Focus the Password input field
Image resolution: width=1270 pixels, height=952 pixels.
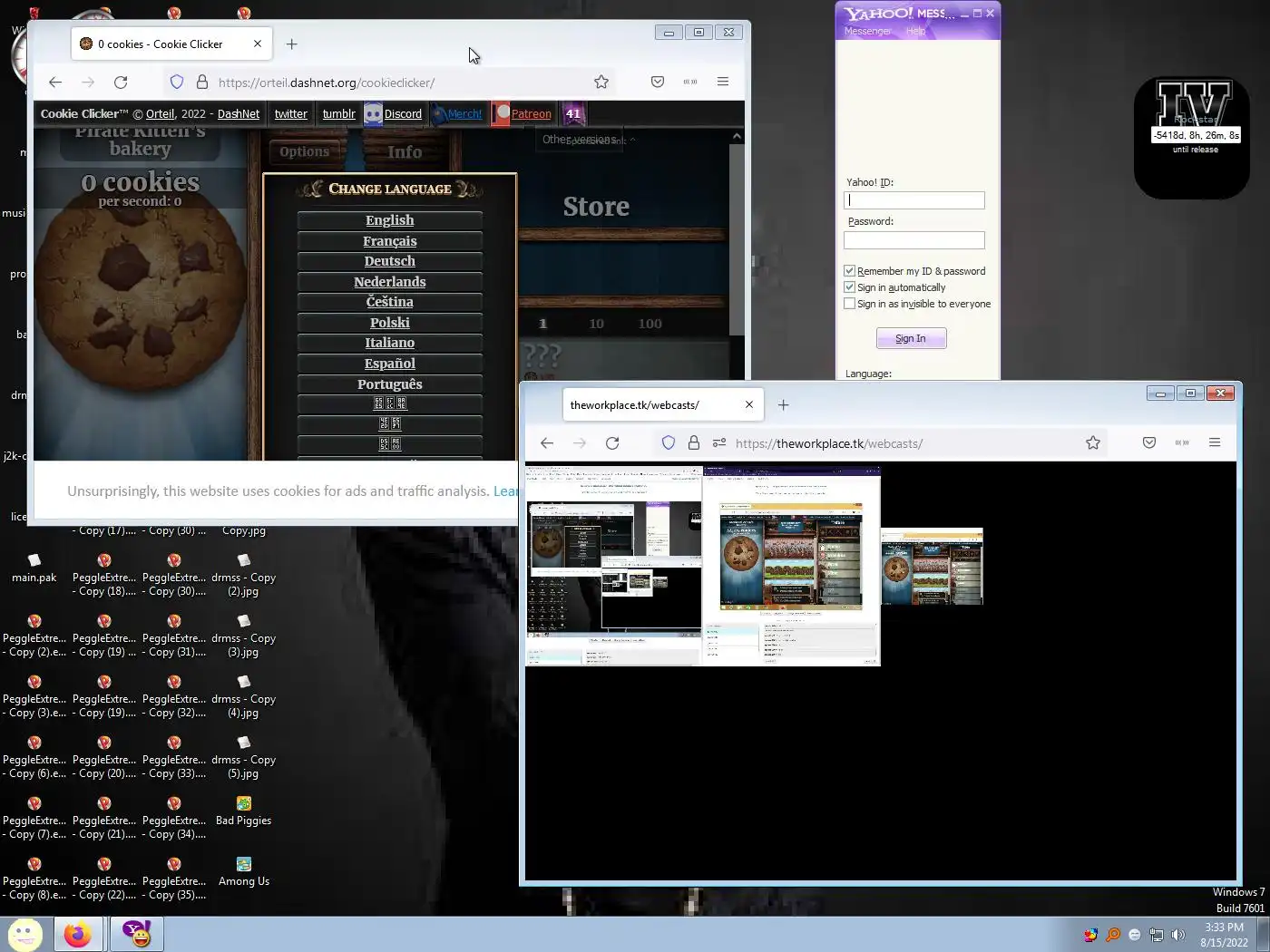pyautogui.click(x=914, y=240)
